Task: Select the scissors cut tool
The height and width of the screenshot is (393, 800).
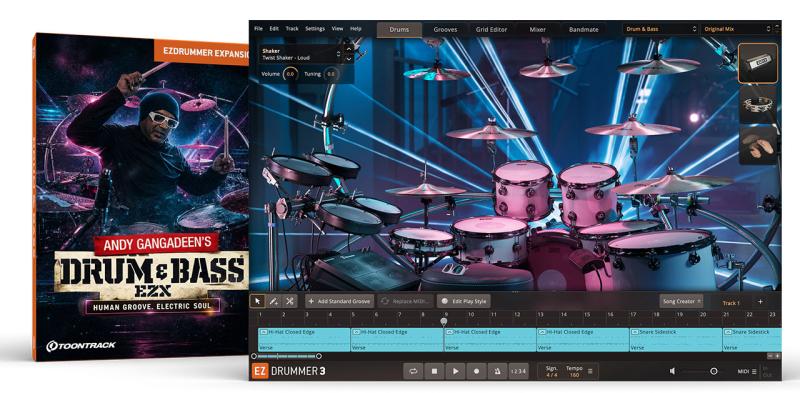Action: 290,301
